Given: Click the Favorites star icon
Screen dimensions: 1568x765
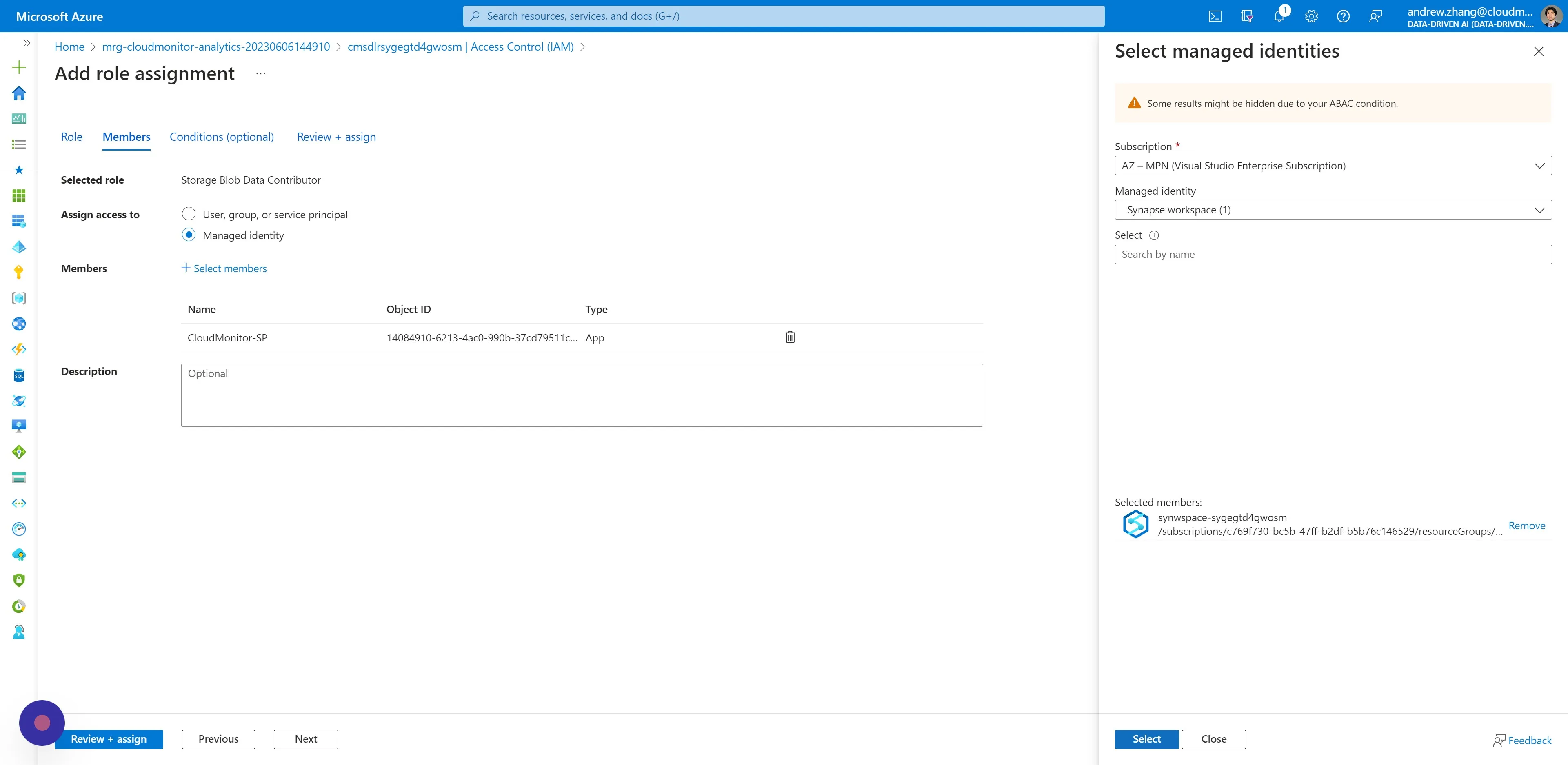Looking at the screenshot, I should (x=19, y=170).
